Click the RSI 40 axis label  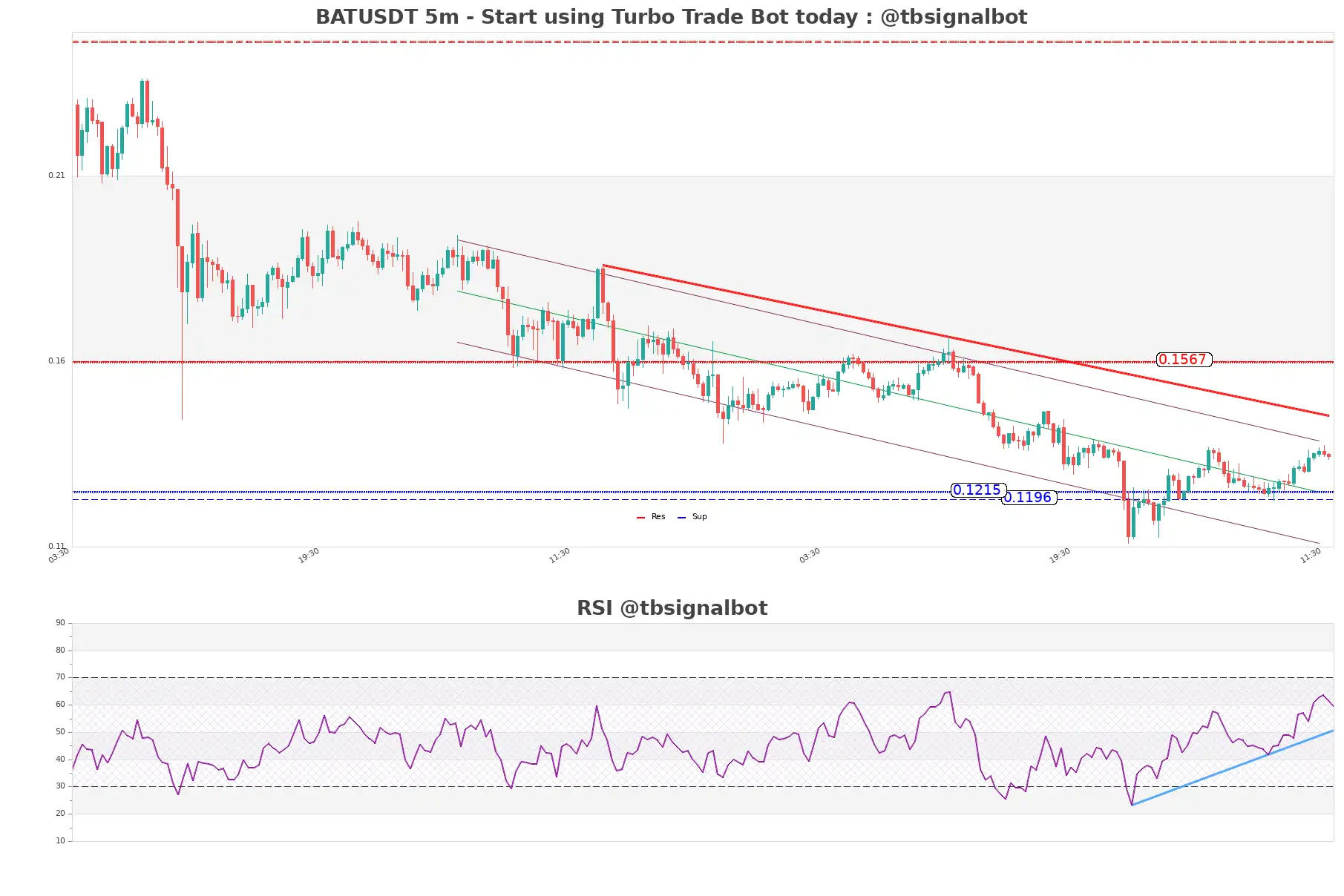pyautogui.click(x=60, y=760)
